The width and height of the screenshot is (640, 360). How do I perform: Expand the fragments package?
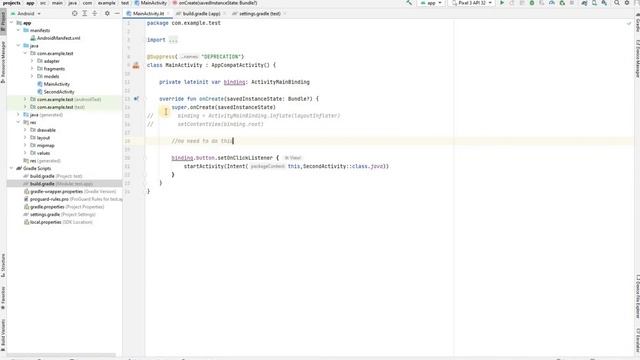(x=32, y=69)
